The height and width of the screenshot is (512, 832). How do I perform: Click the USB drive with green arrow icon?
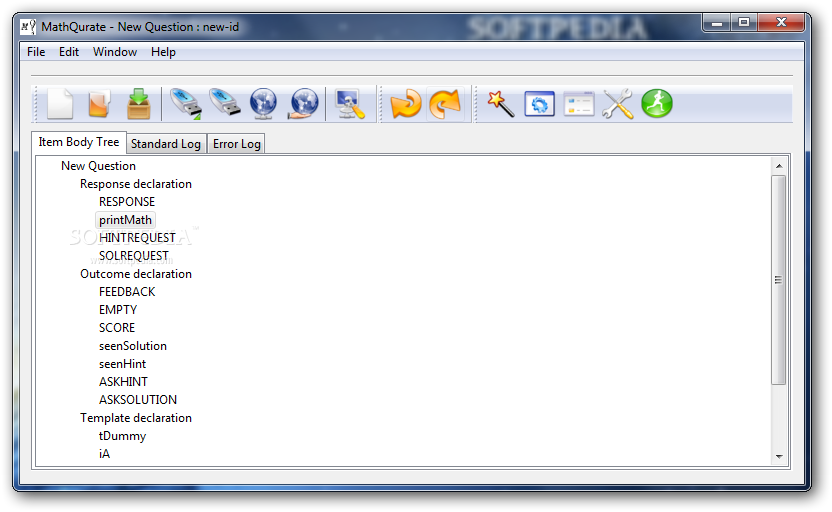185,103
